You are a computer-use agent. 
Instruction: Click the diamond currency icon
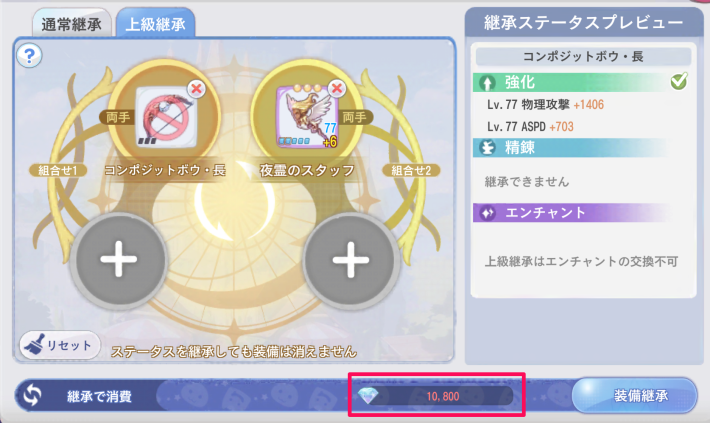[368, 396]
